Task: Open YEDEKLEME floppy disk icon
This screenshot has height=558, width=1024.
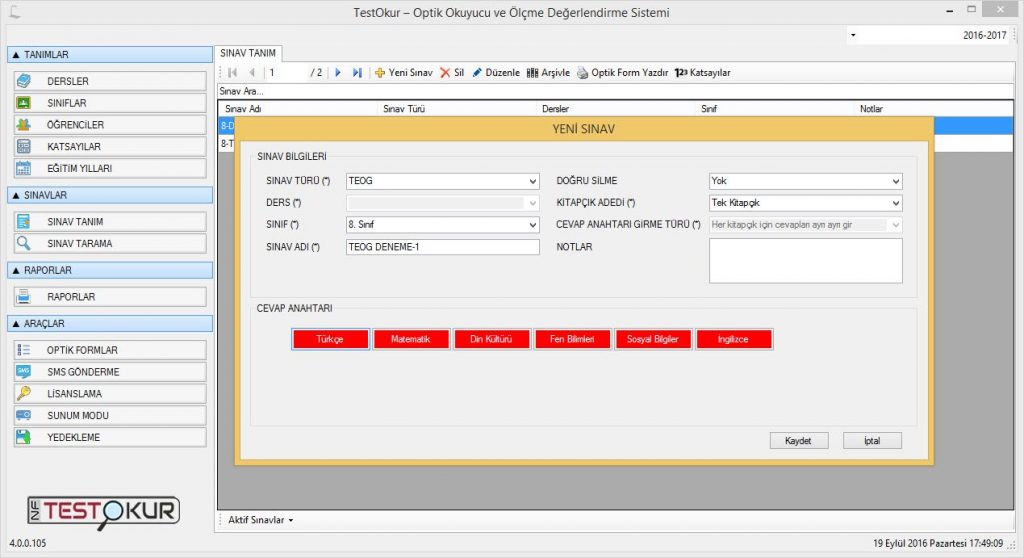Action: pos(24,436)
